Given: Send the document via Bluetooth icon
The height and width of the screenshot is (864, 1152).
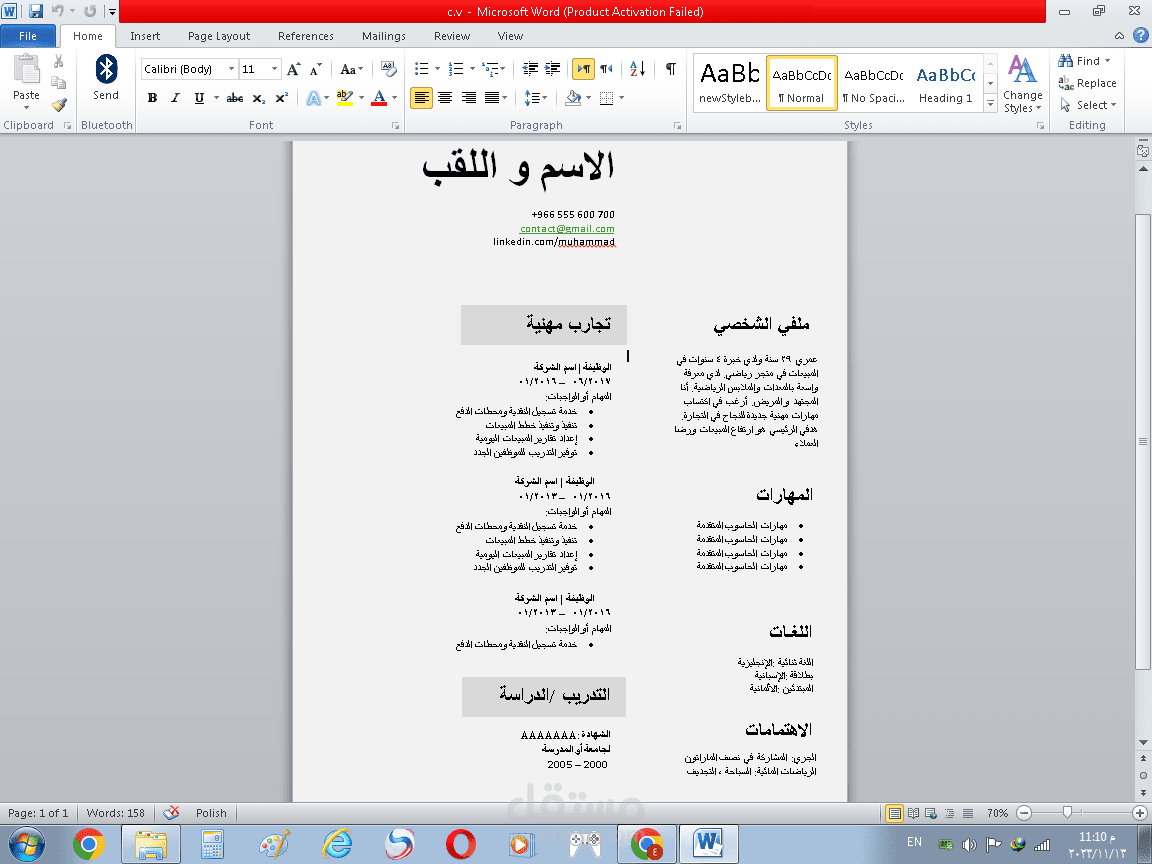Looking at the screenshot, I should [x=106, y=79].
